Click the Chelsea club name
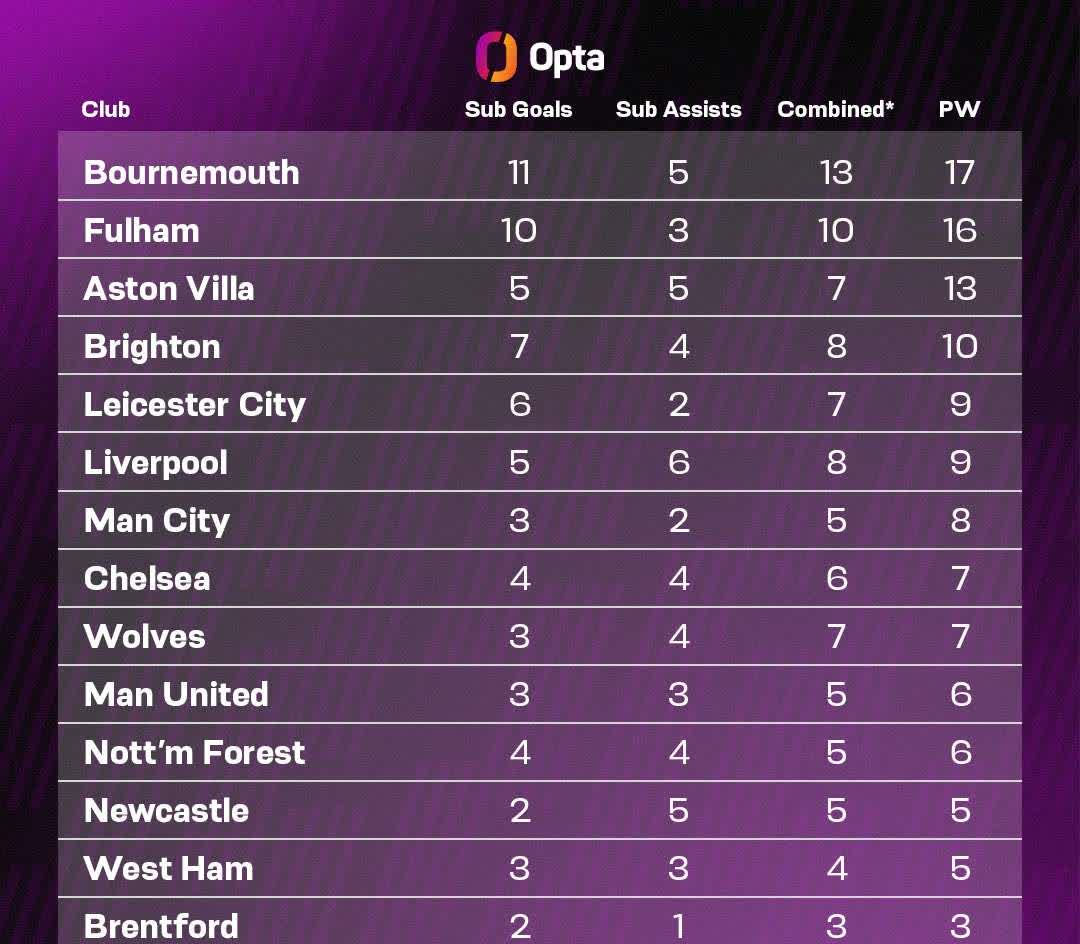 point(147,578)
